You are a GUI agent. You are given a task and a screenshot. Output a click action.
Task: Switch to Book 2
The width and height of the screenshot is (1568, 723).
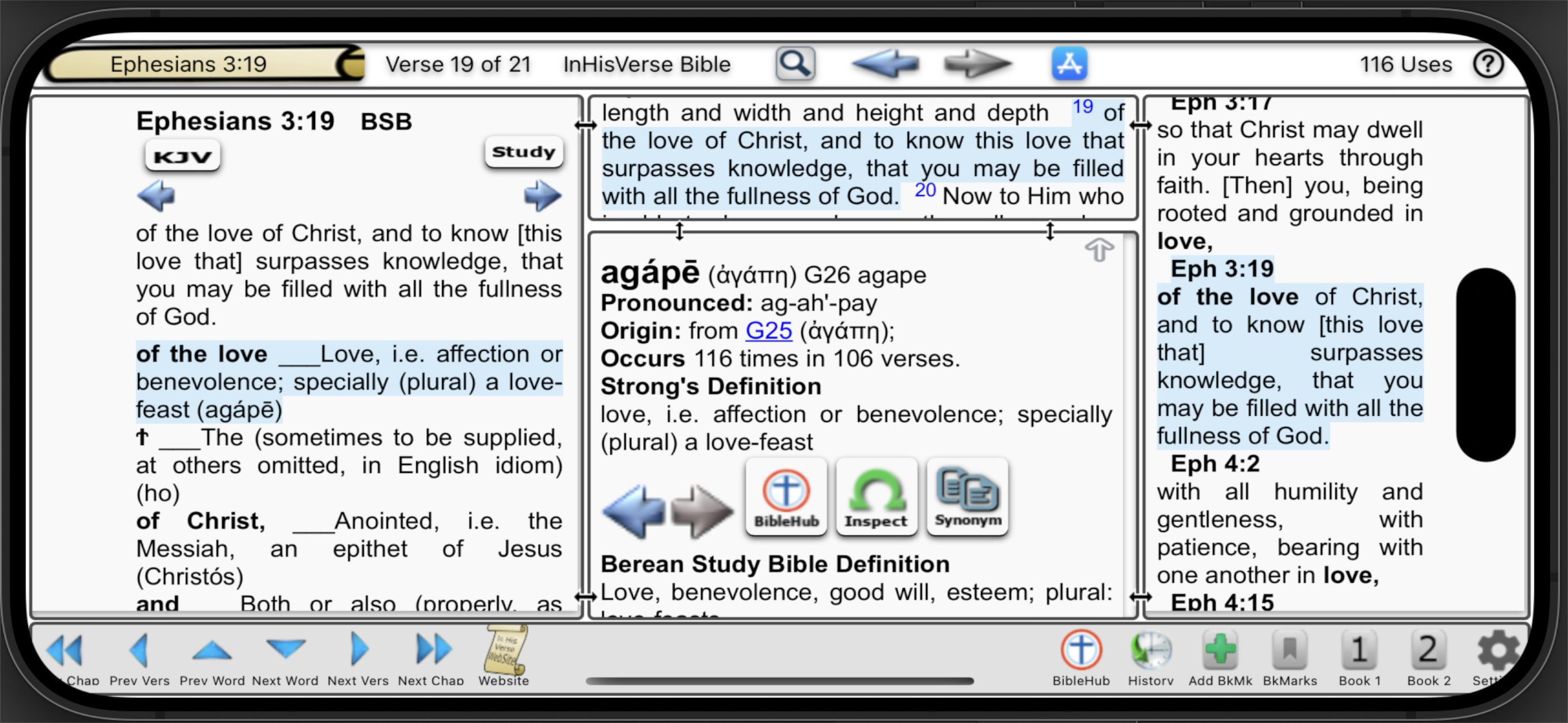(x=1428, y=651)
